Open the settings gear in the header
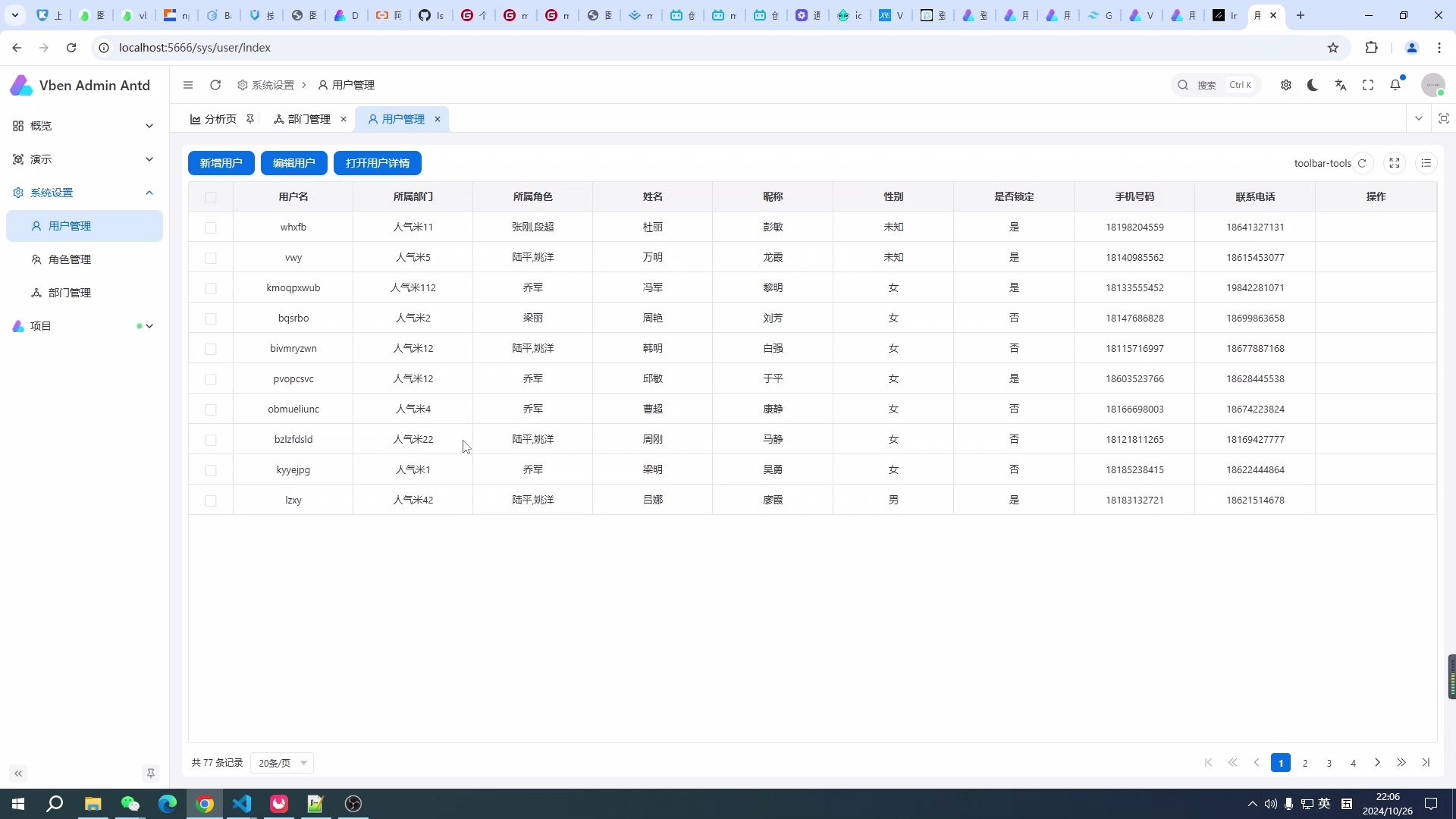 tap(1285, 85)
